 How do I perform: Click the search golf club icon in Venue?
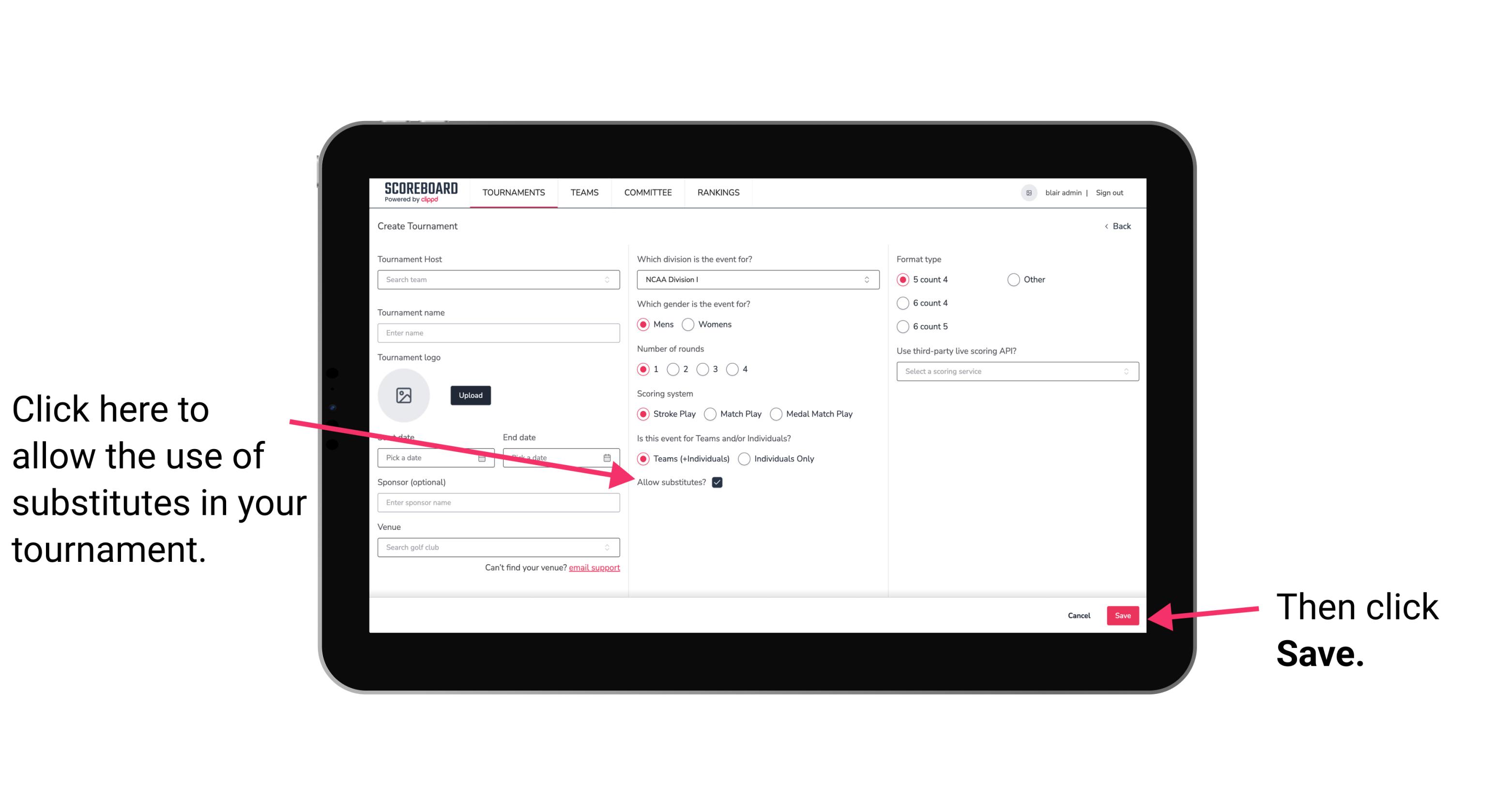610,548
